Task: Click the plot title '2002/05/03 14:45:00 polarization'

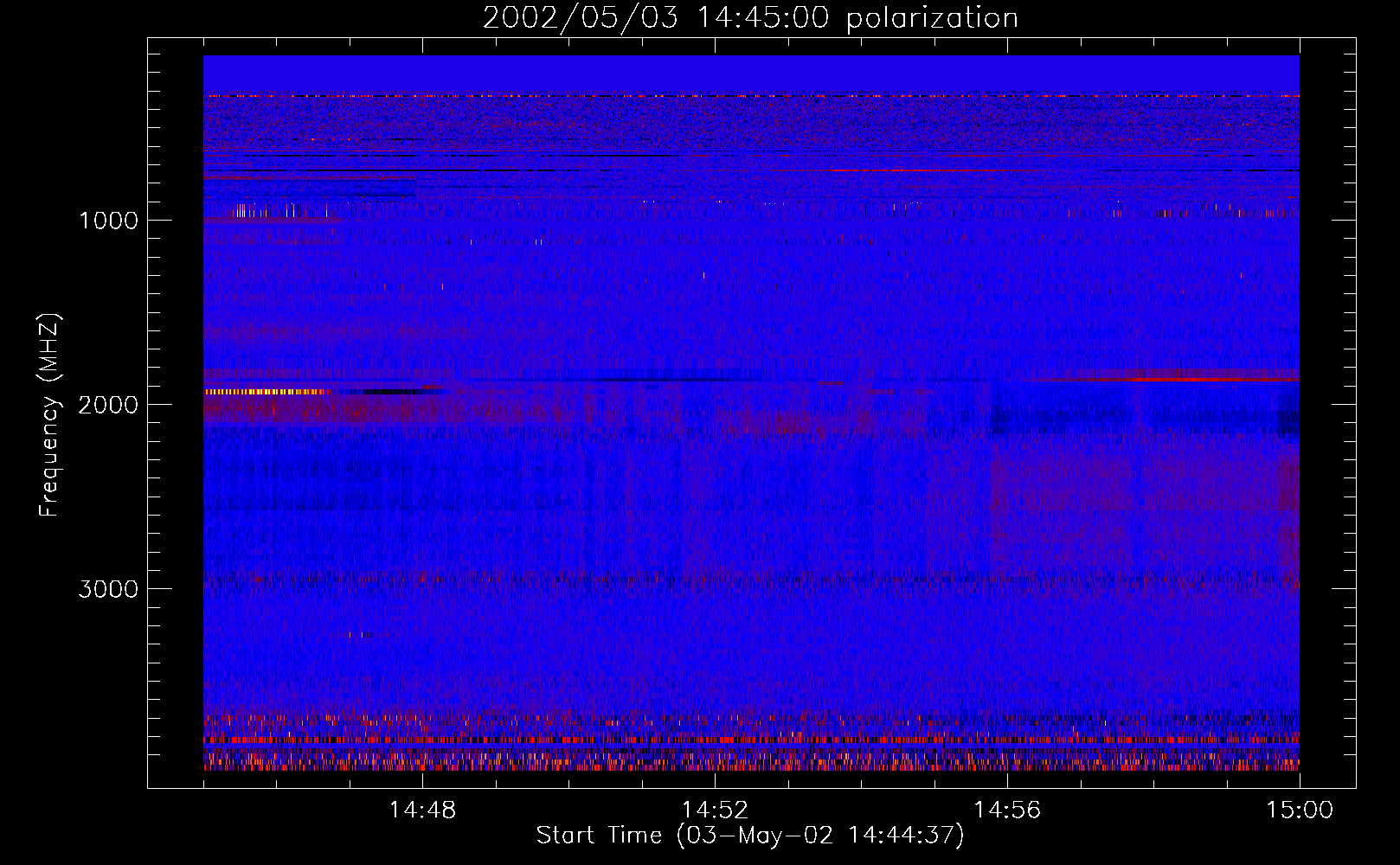Action: click(x=750, y=18)
